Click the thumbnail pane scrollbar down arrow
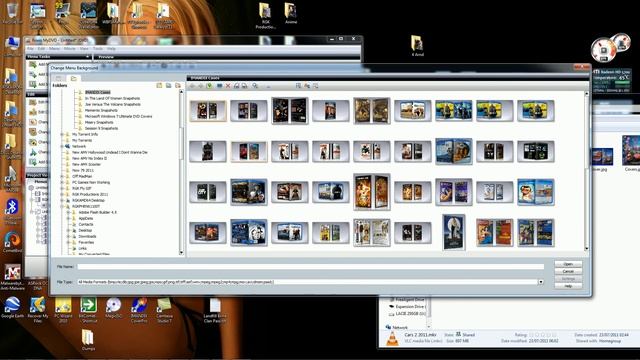The height and width of the screenshot is (360, 640). coord(587,248)
